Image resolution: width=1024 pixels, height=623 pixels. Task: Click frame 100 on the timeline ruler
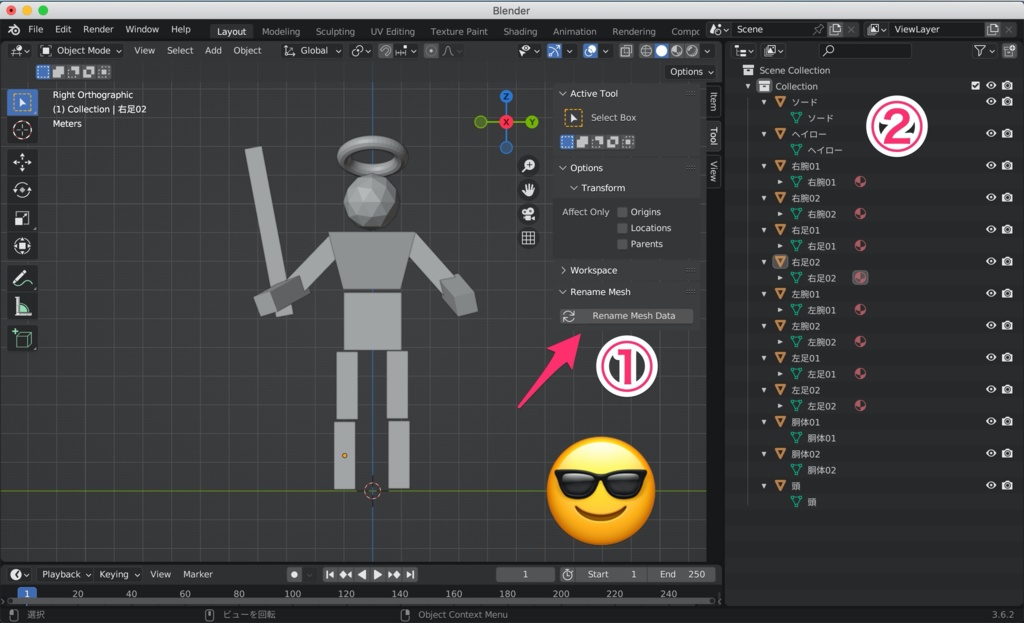point(292,594)
